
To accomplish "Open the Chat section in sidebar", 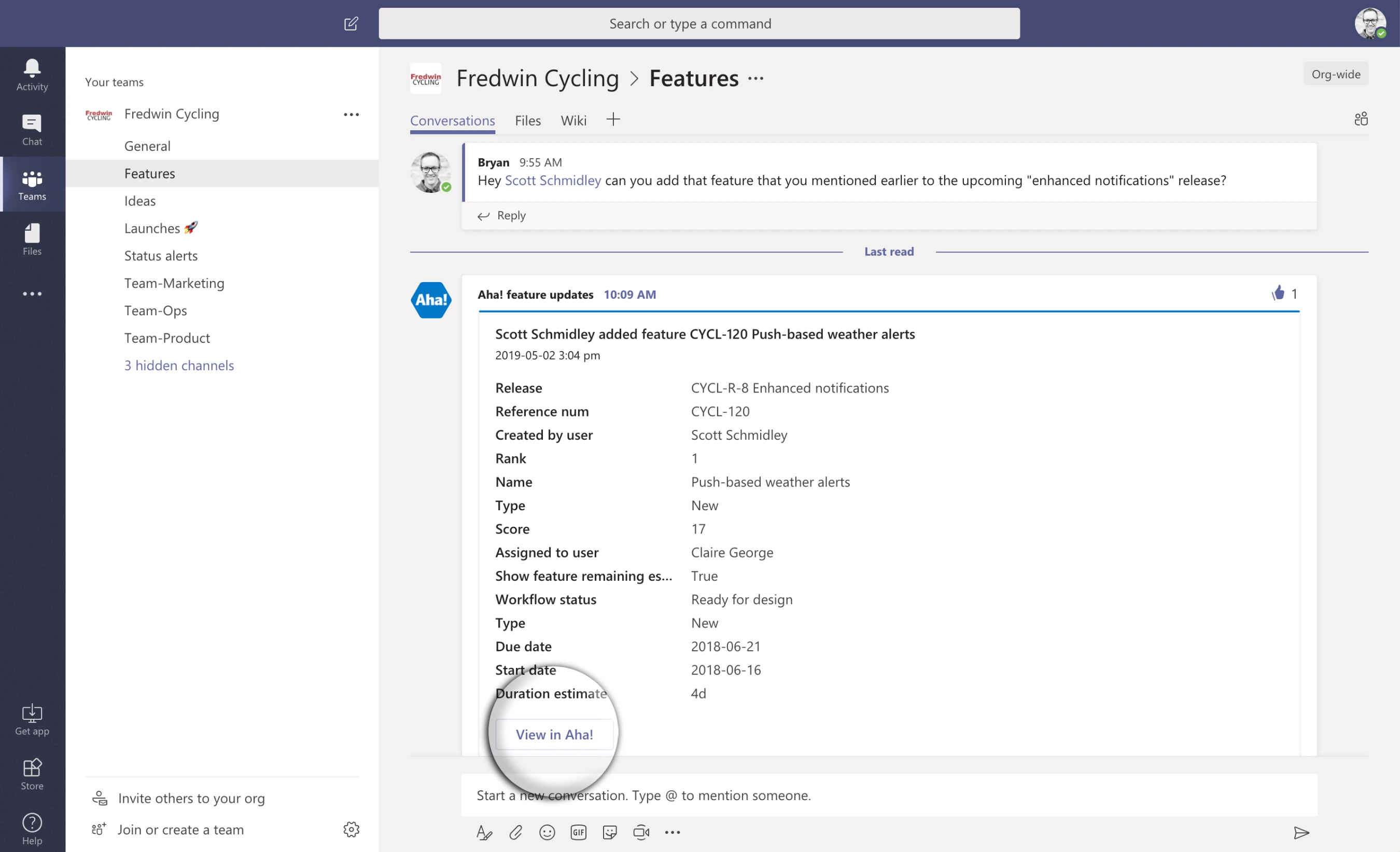I will pos(32,130).
